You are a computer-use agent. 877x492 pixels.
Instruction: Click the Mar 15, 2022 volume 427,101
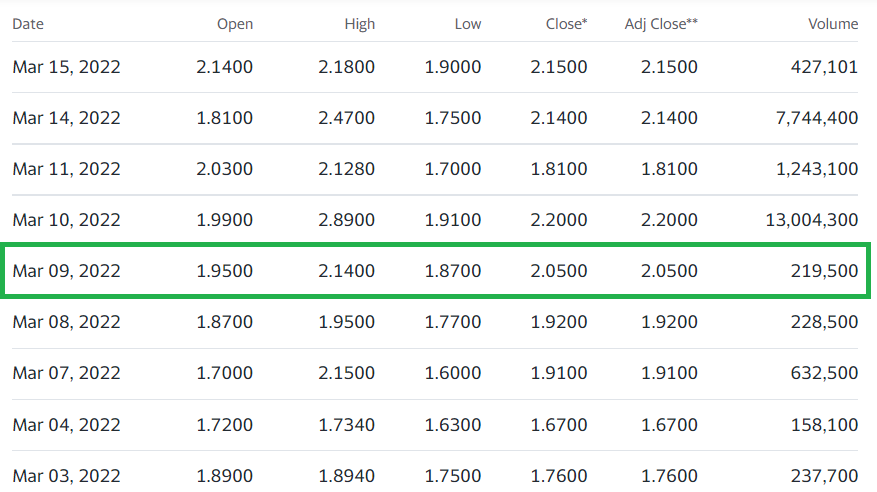824,67
